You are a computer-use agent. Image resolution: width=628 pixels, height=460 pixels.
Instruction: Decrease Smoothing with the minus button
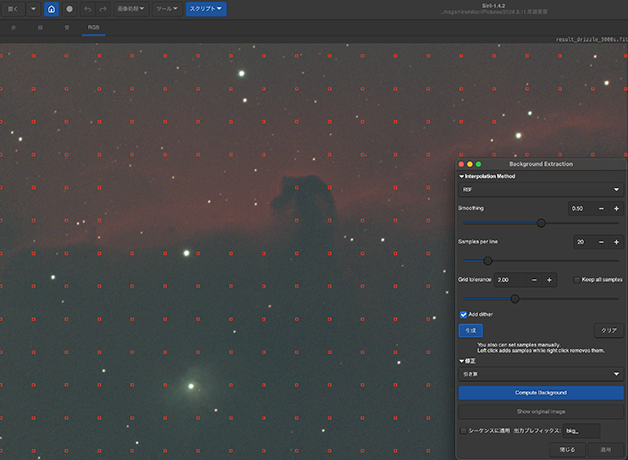(x=601, y=208)
